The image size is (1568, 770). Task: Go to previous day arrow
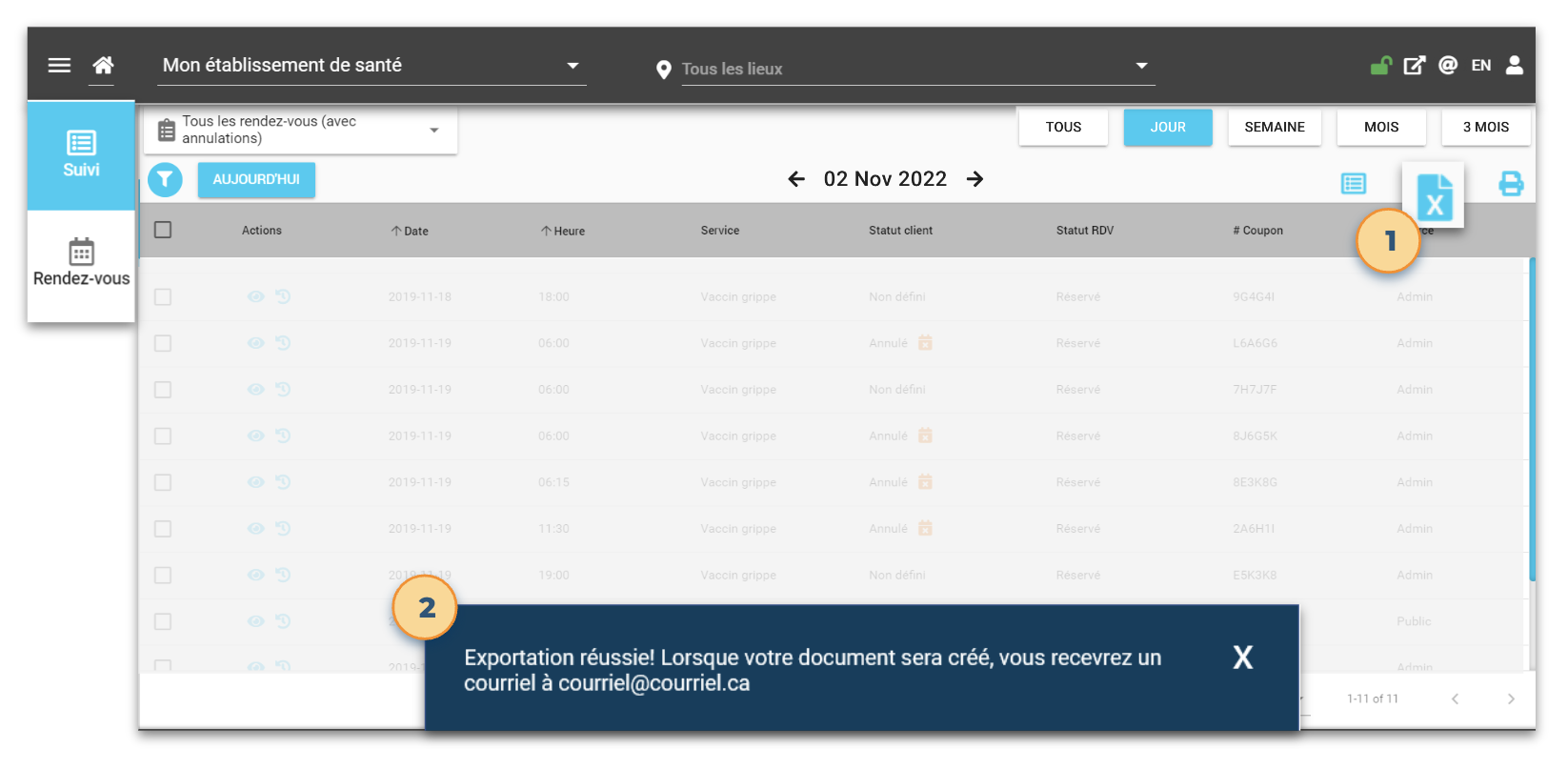coord(796,179)
